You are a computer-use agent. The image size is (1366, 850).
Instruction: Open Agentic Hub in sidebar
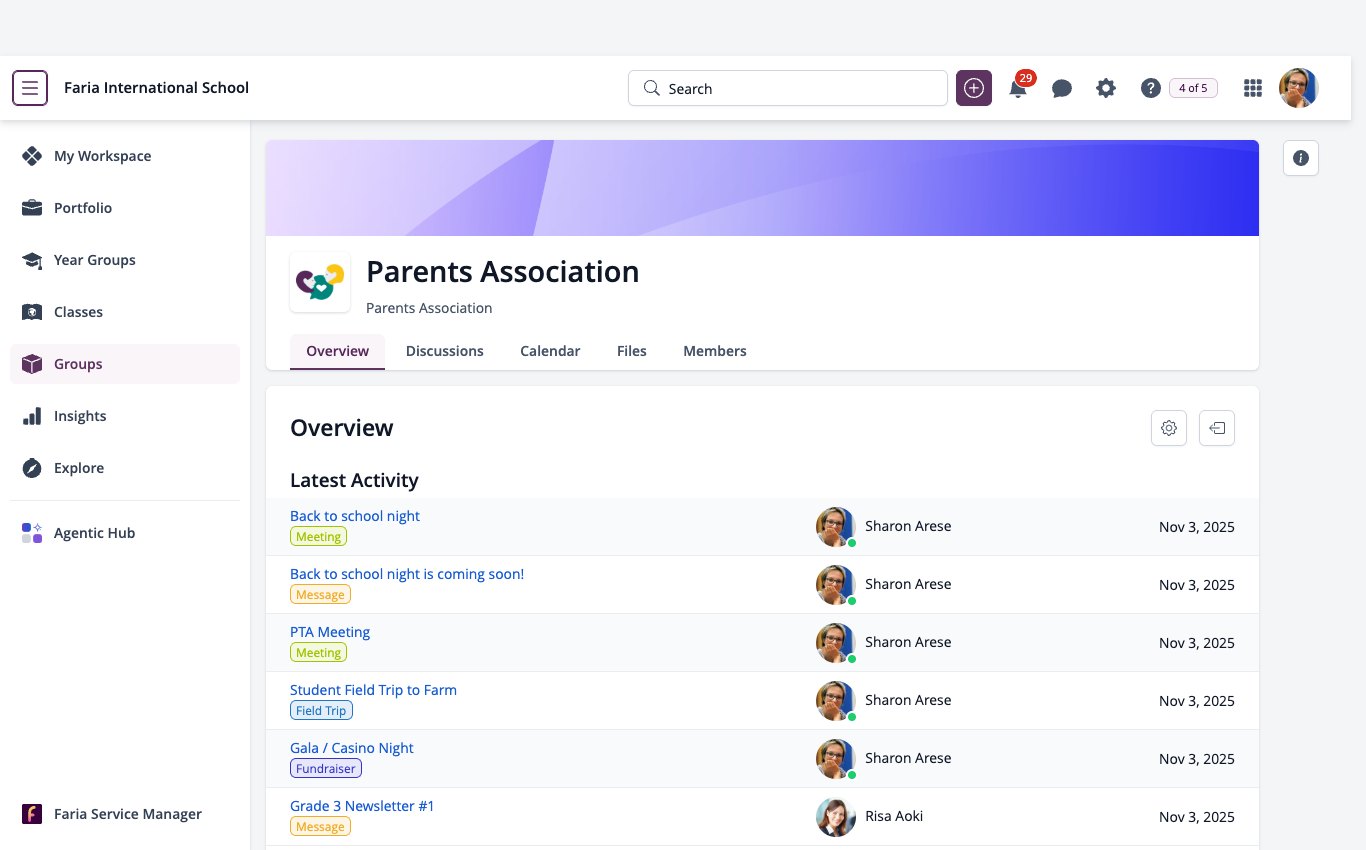tap(125, 533)
